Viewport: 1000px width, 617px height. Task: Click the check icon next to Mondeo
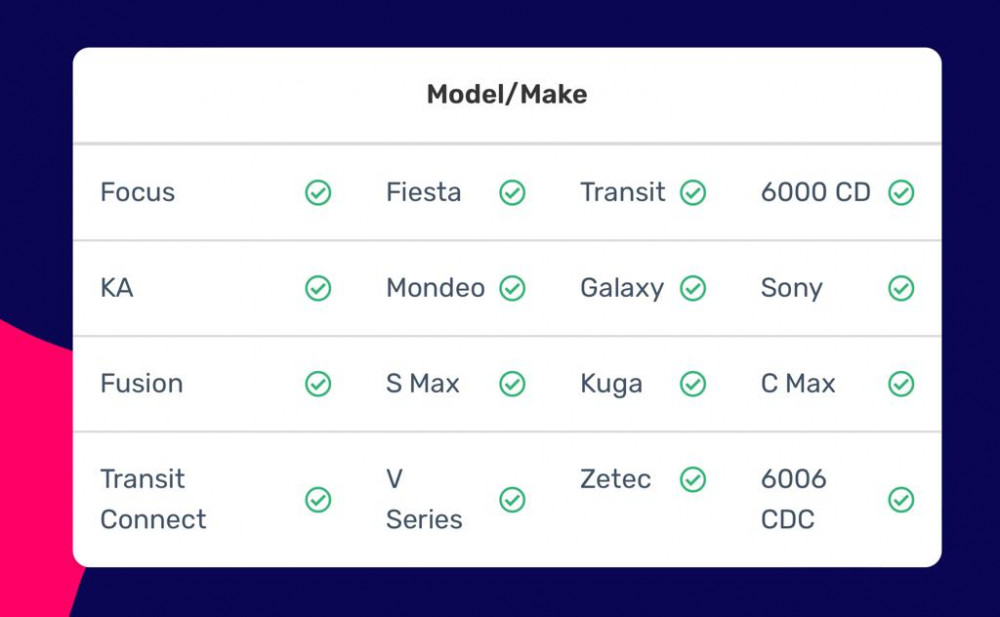[512, 288]
